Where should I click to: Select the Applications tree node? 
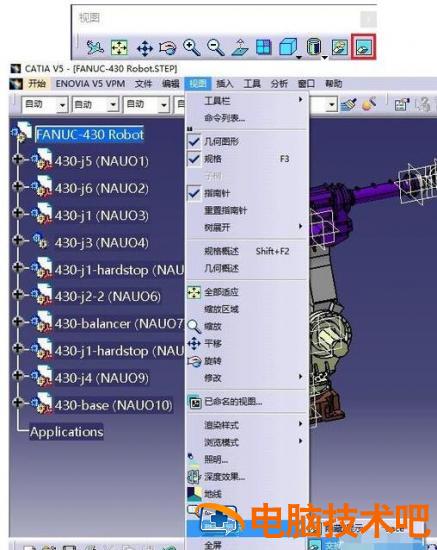67,432
